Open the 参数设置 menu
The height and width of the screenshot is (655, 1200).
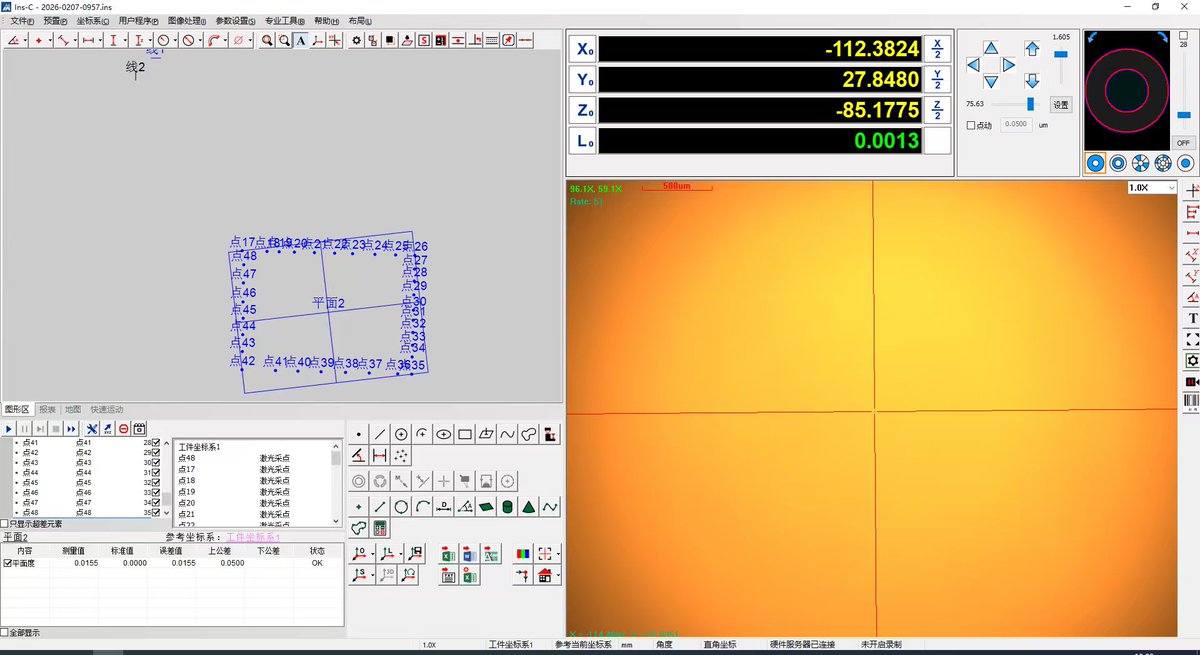tap(235, 20)
